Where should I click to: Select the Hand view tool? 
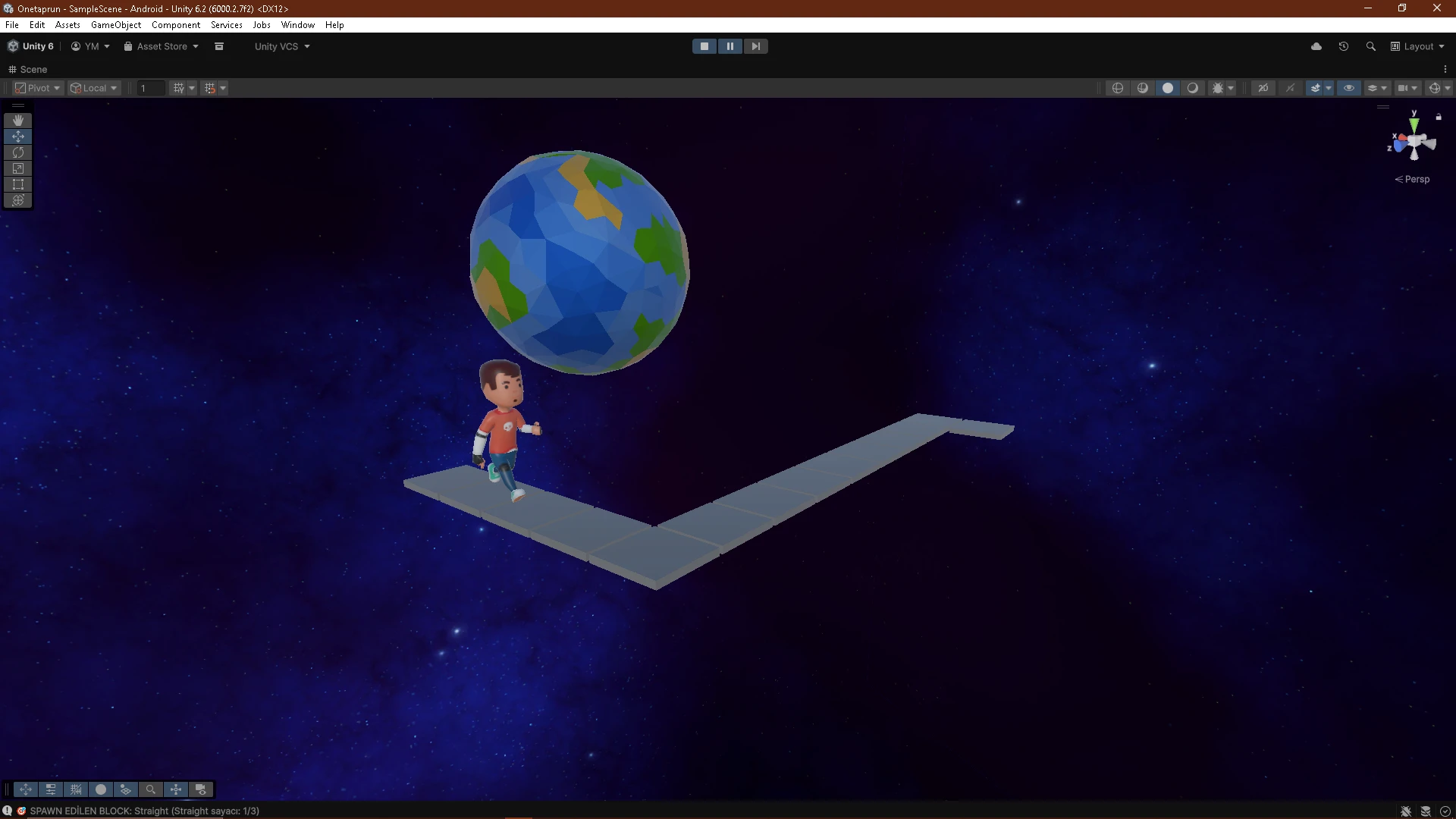[18, 121]
